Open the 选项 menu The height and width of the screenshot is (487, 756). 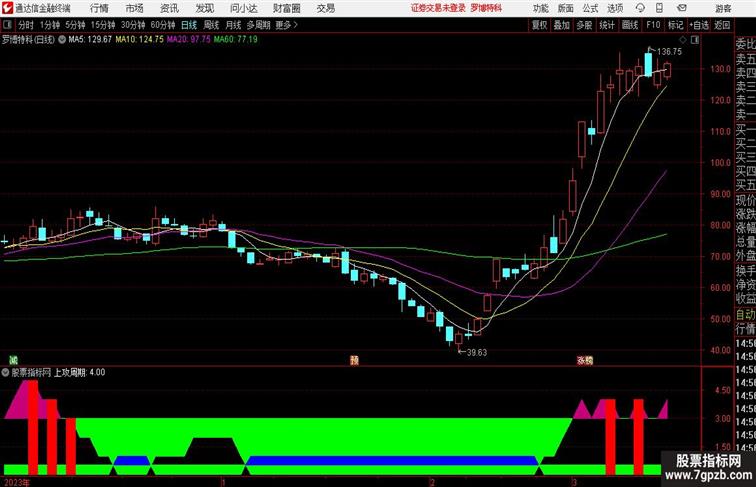click(615, 8)
